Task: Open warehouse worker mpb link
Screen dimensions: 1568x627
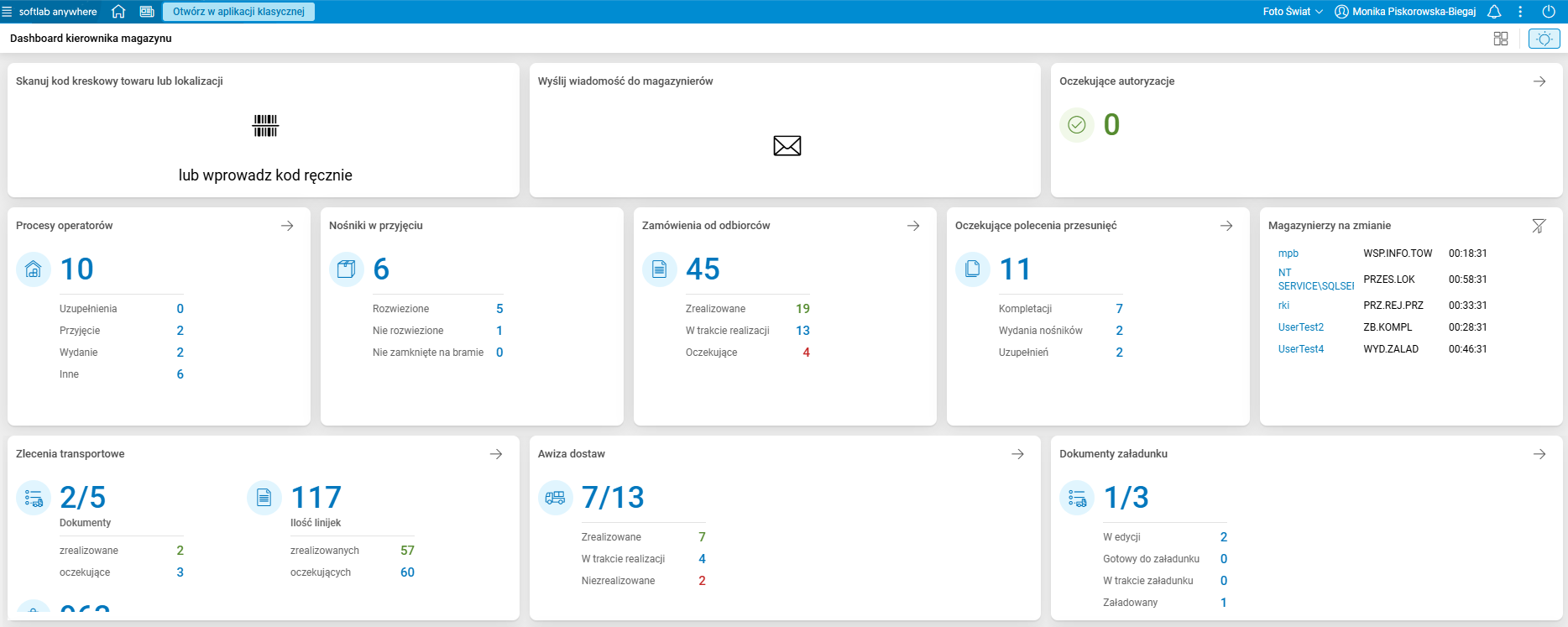Action: click(x=1288, y=253)
